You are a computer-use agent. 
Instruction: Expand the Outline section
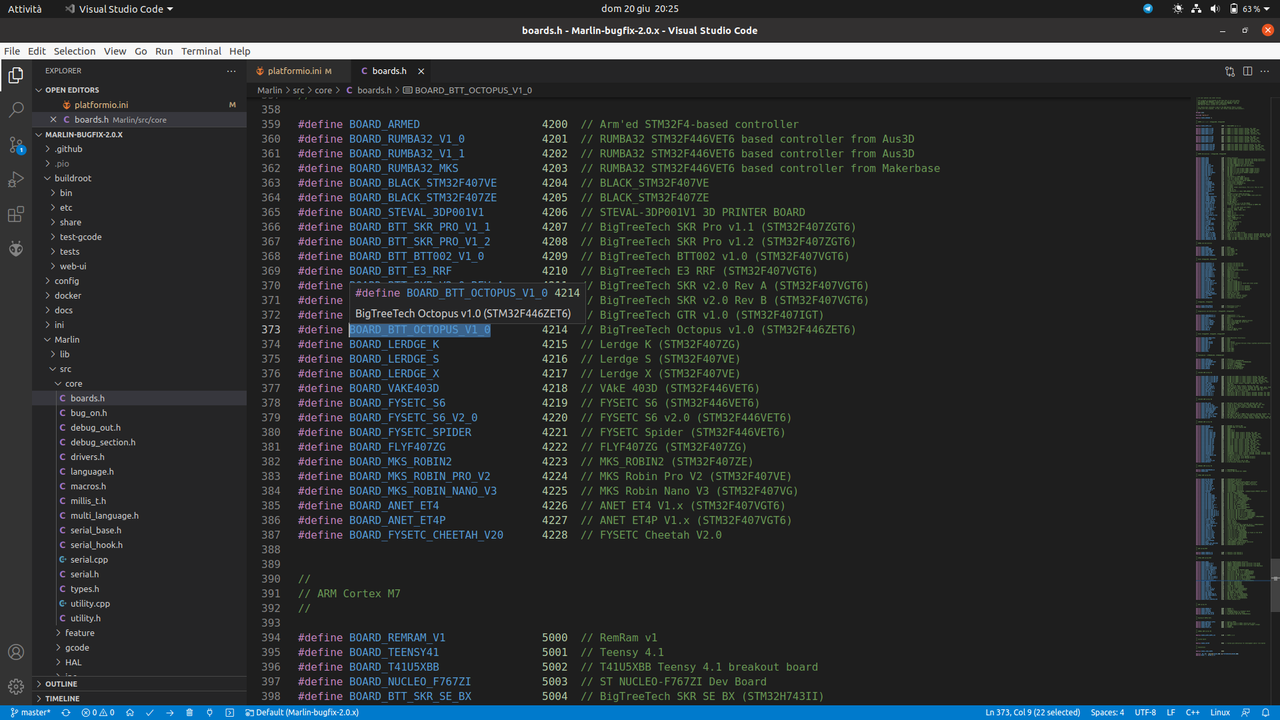click(x=58, y=684)
